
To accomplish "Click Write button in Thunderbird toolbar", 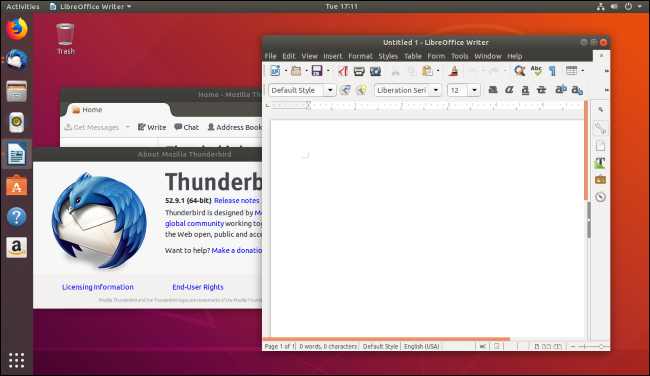I will (152, 127).
